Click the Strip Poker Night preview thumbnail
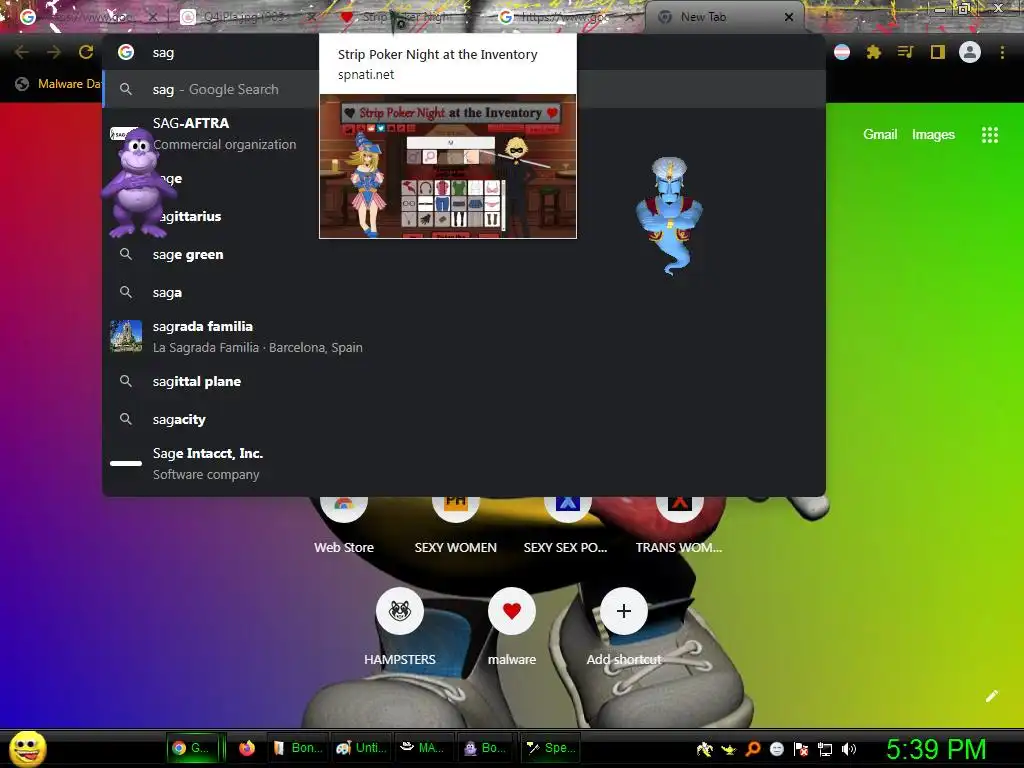 coord(448,167)
